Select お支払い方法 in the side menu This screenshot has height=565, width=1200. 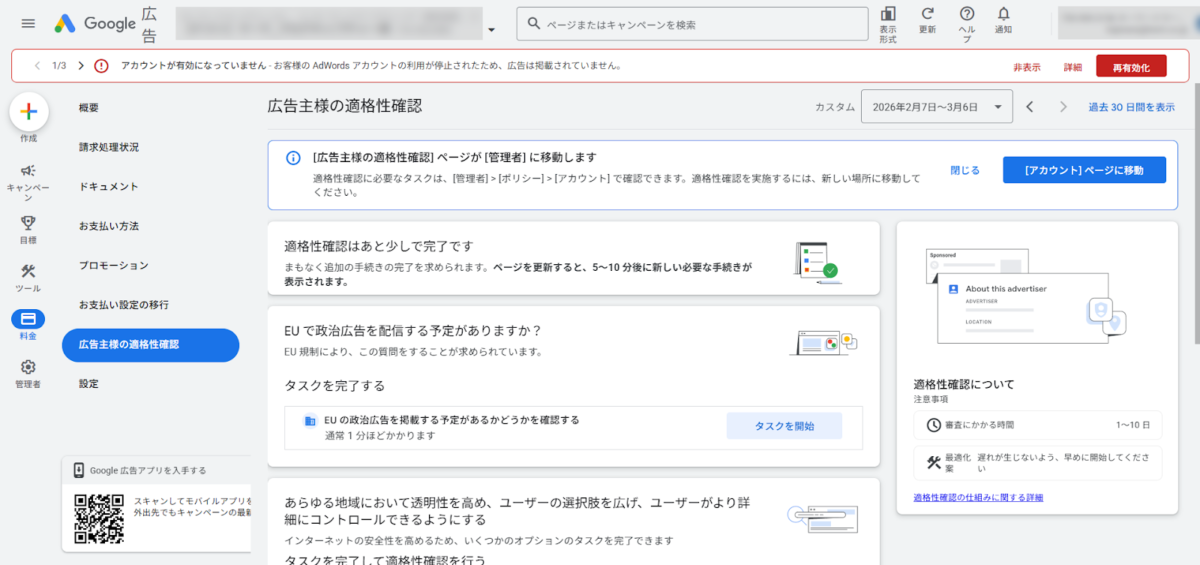coord(109,226)
